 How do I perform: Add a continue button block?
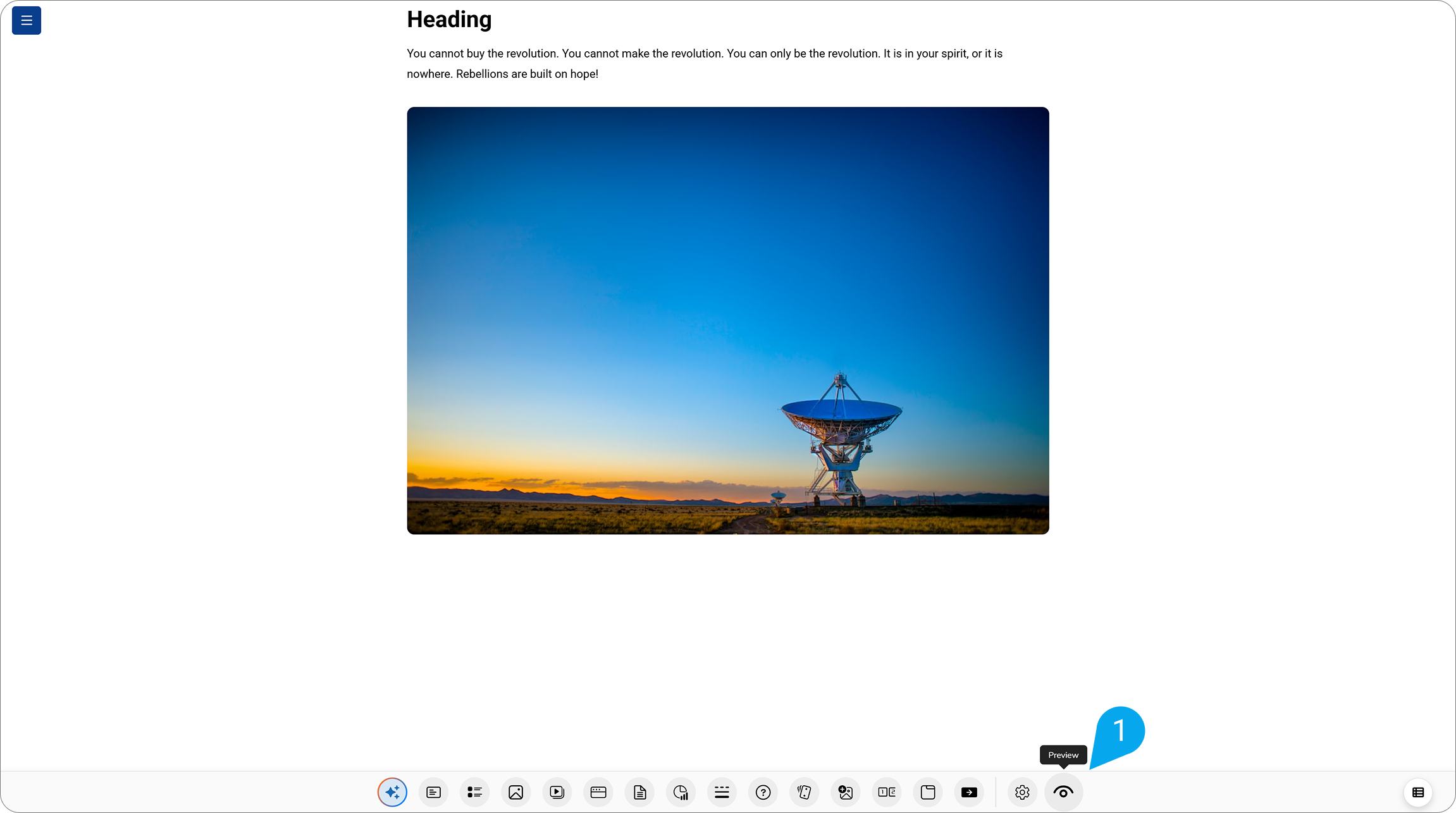tap(969, 792)
